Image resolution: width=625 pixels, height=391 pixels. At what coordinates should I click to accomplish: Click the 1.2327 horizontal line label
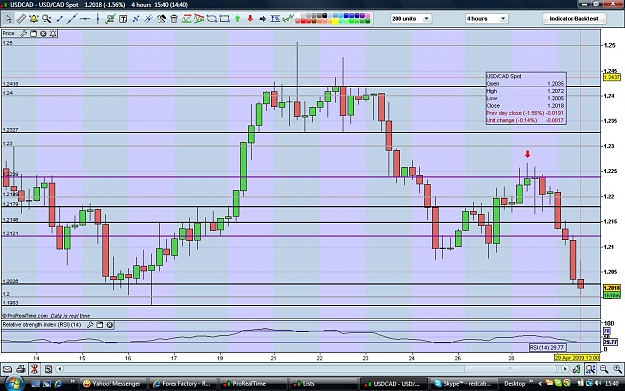(x=10, y=130)
